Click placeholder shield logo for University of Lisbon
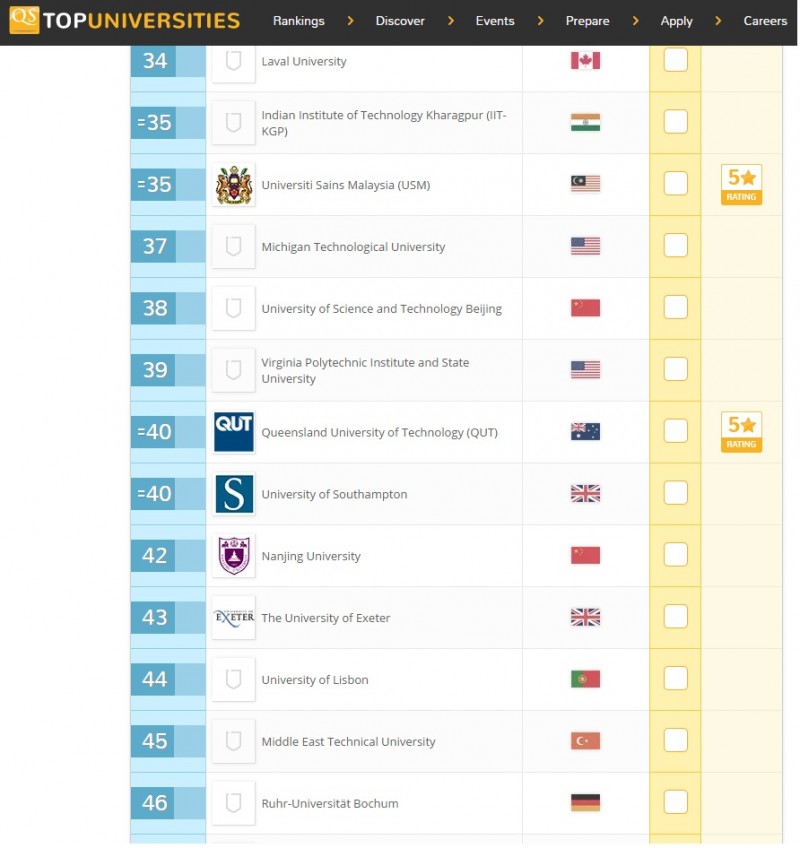800x848 pixels. pyautogui.click(x=233, y=679)
